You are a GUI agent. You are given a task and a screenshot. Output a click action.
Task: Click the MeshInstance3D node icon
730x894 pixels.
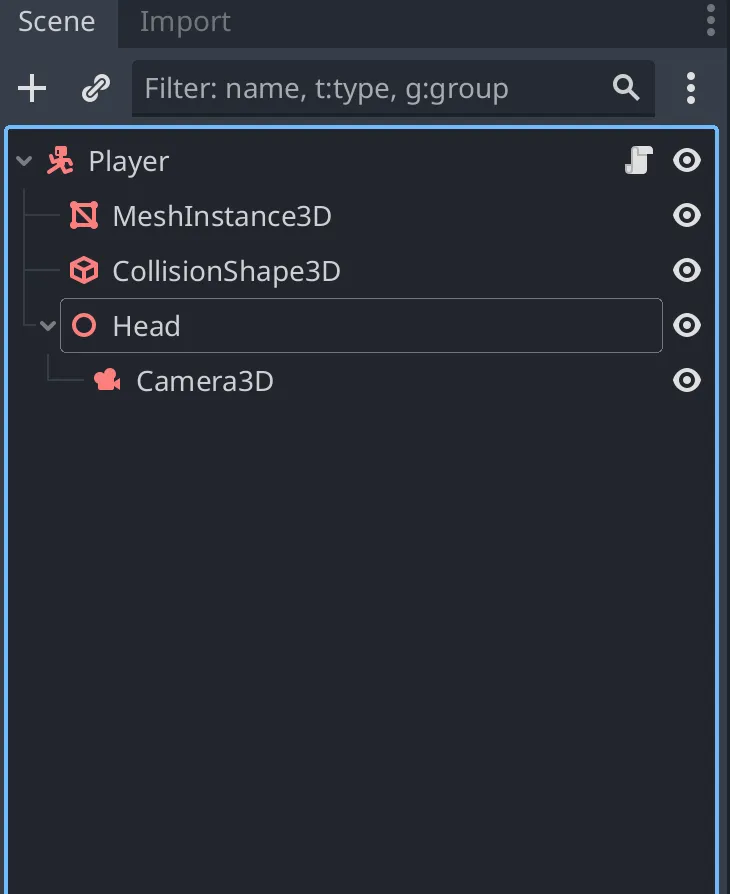click(x=84, y=216)
